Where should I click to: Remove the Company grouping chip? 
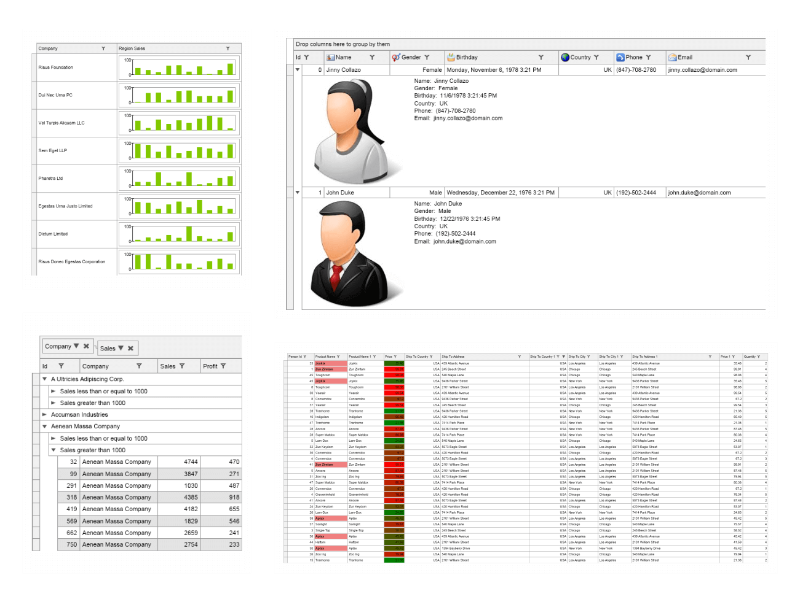pos(86,346)
